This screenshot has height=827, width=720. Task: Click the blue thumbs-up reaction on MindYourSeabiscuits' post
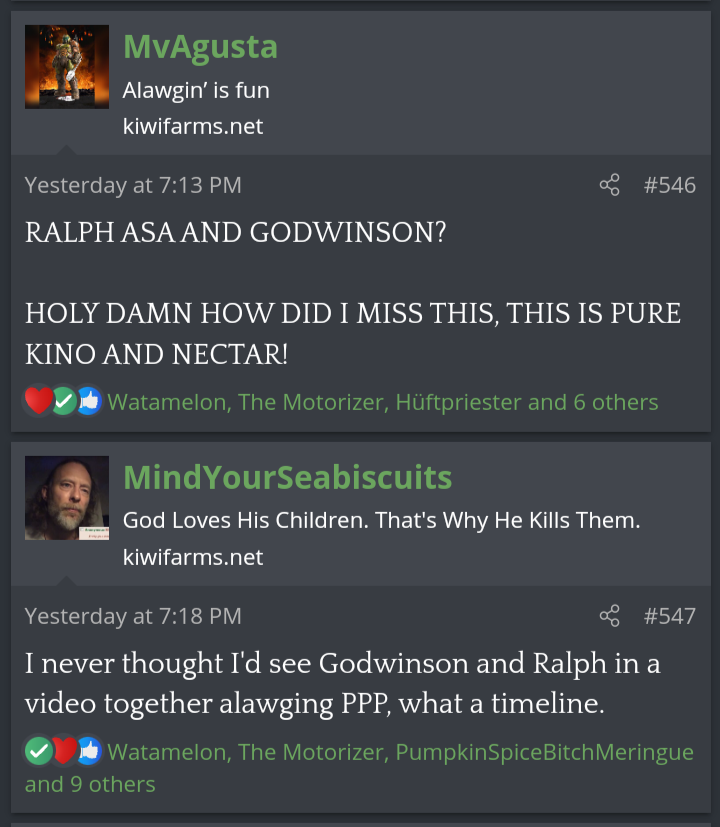click(89, 751)
